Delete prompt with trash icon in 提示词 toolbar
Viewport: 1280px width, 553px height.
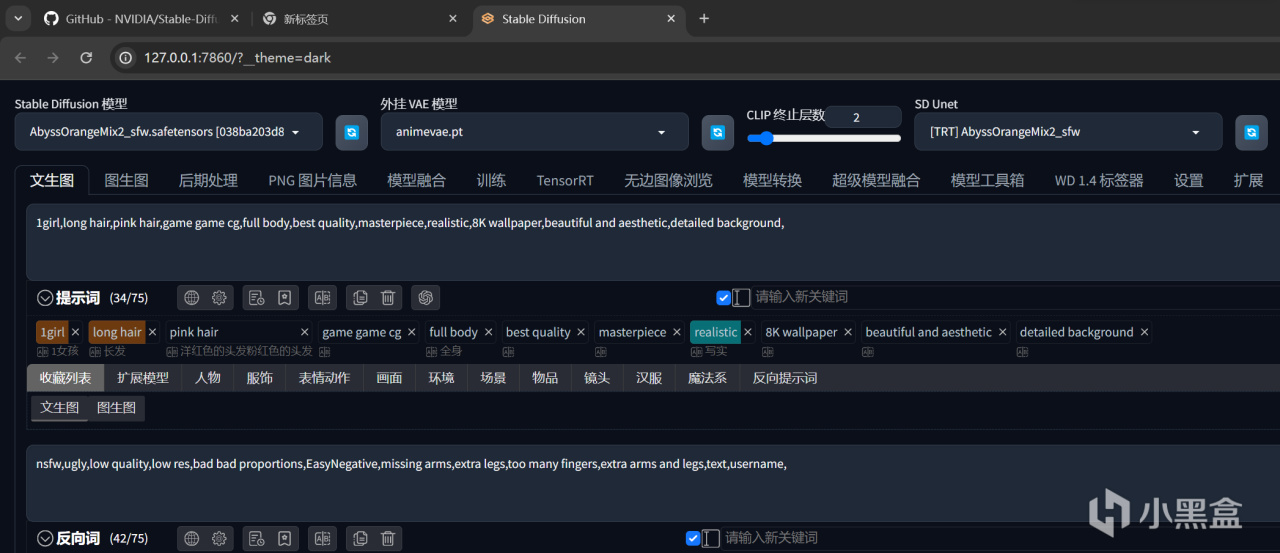coord(388,297)
